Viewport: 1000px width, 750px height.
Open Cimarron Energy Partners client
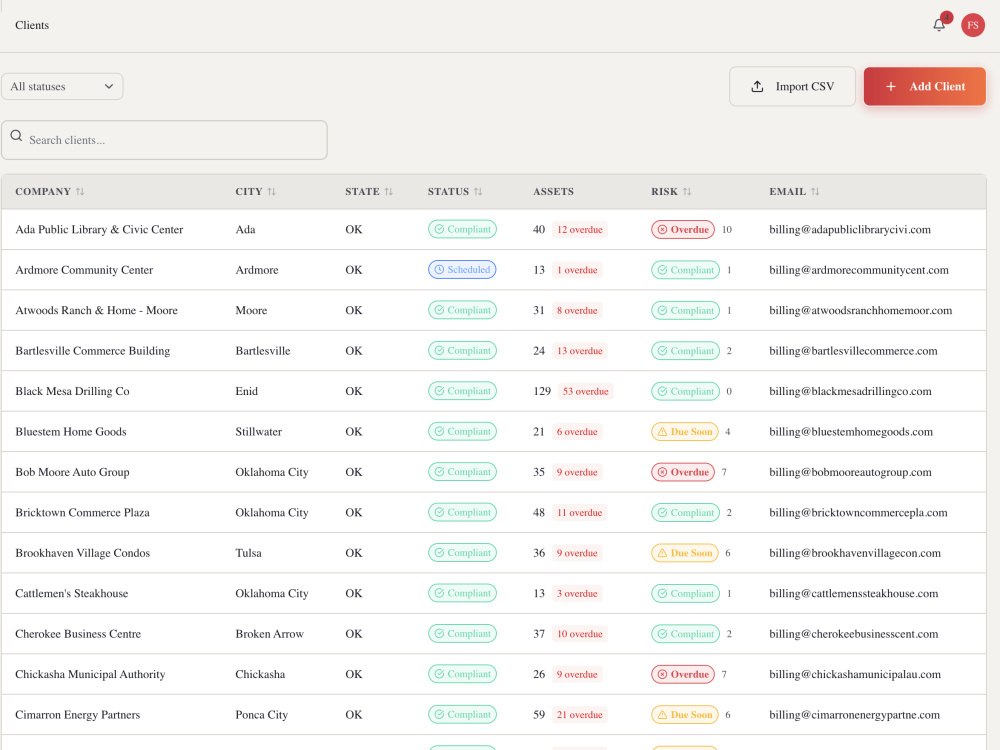click(x=77, y=715)
